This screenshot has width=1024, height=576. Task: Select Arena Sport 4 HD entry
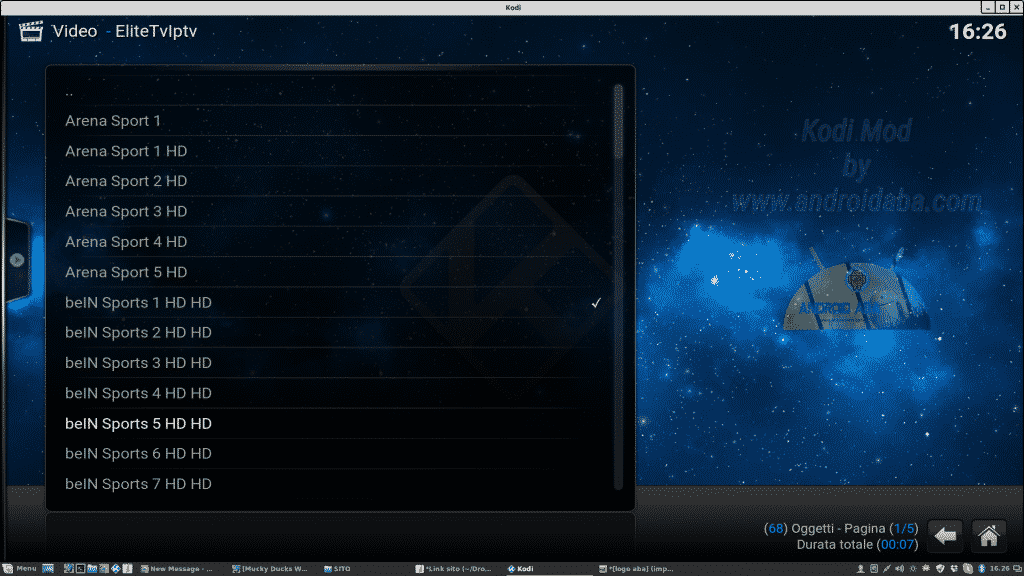pos(330,242)
